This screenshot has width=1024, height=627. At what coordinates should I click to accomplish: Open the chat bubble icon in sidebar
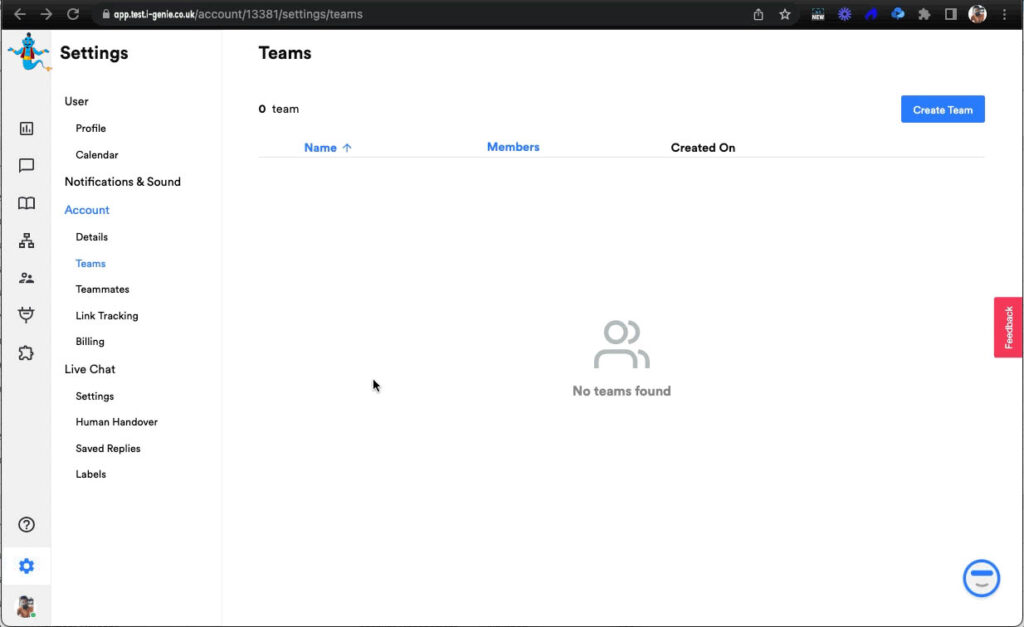26,166
